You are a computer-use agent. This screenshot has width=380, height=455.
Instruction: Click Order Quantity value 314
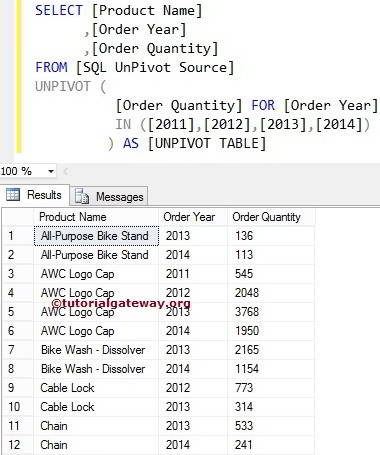coord(244,407)
